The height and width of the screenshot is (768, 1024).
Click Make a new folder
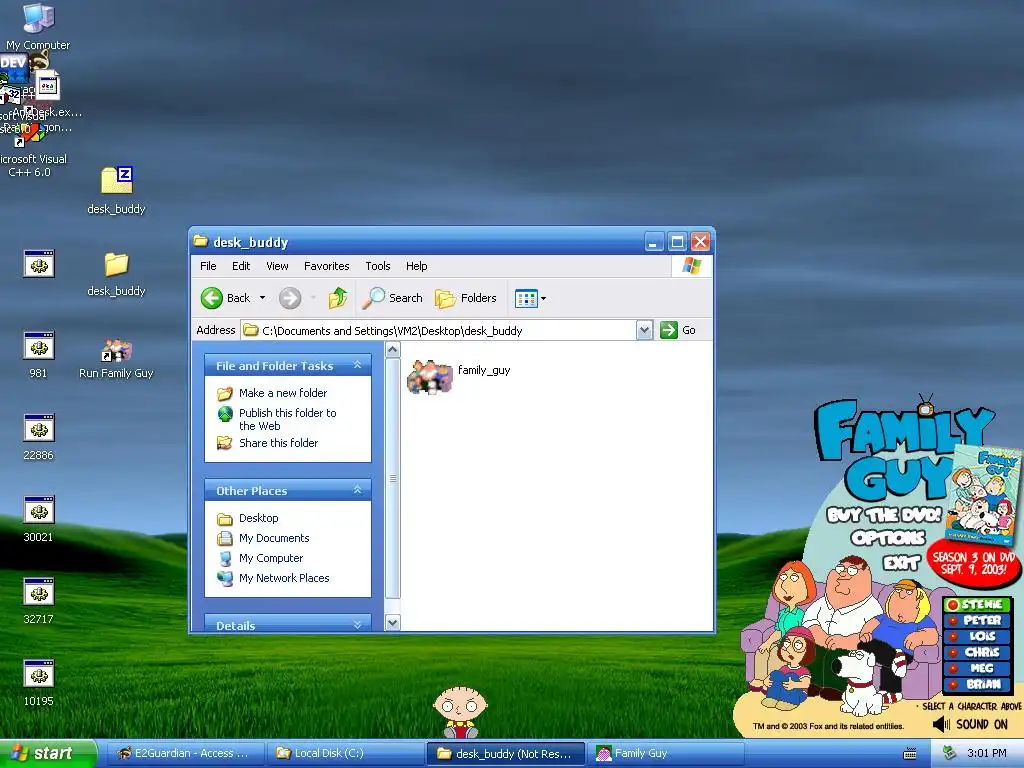(x=283, y=392)
